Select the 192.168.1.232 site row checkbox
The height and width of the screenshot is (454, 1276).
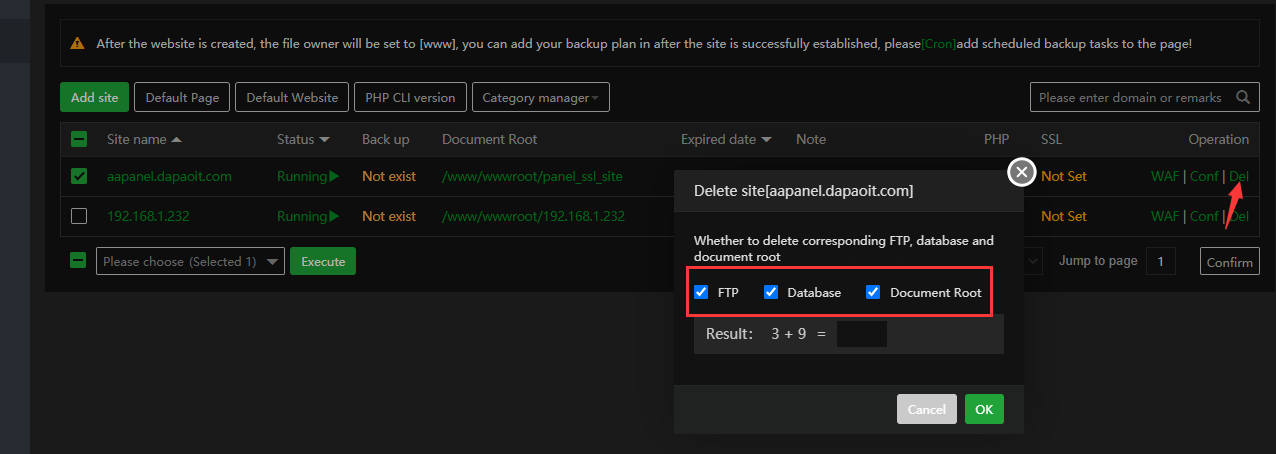(79, 216)
